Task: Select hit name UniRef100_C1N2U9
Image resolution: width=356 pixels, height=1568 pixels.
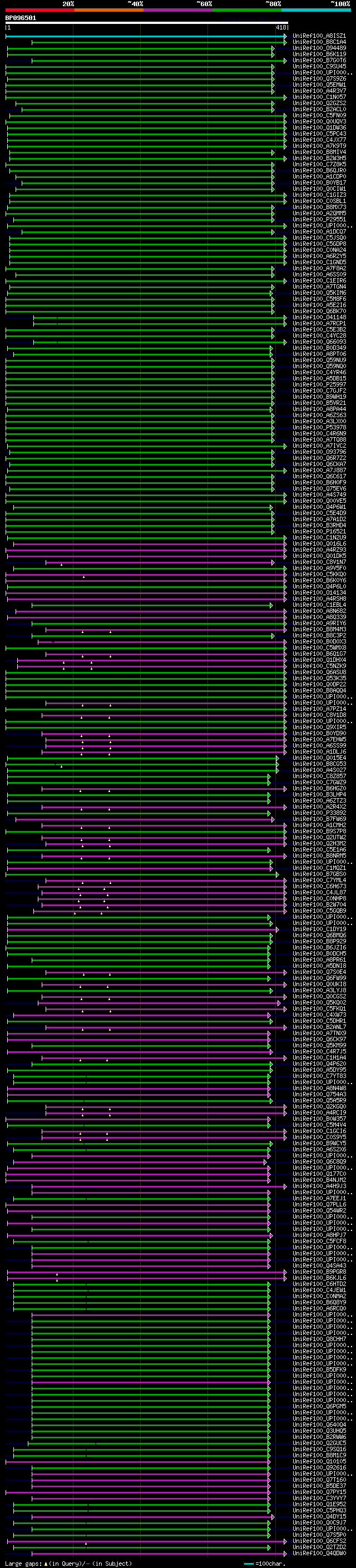Action: coord(319,537)
